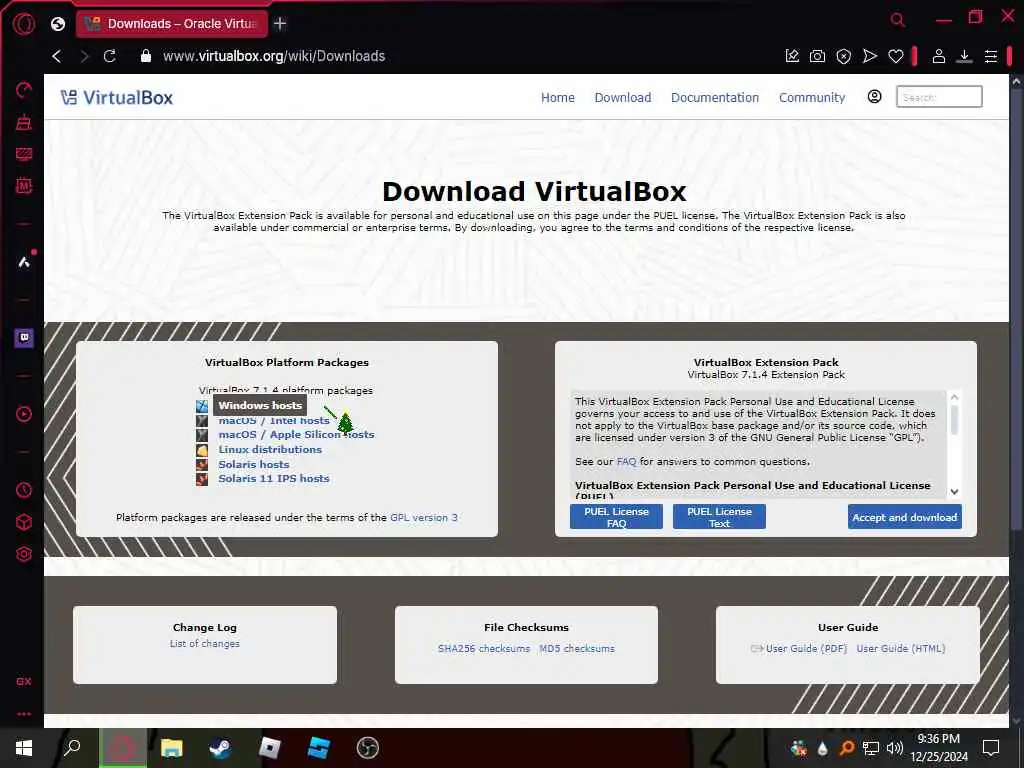The width and height of the screenshot is (1024, 768).
Task: Open the List of changes link
Action: pos(204,644)
